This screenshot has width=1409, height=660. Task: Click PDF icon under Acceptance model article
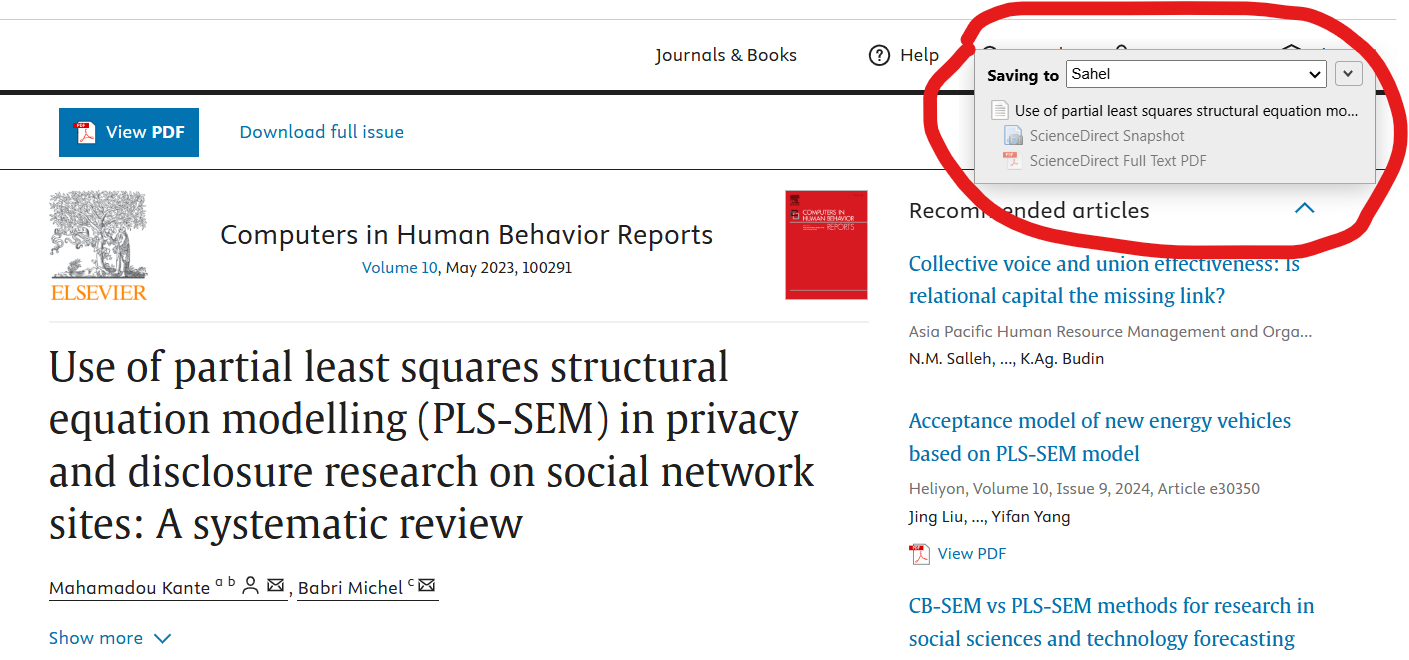[919, 553]
